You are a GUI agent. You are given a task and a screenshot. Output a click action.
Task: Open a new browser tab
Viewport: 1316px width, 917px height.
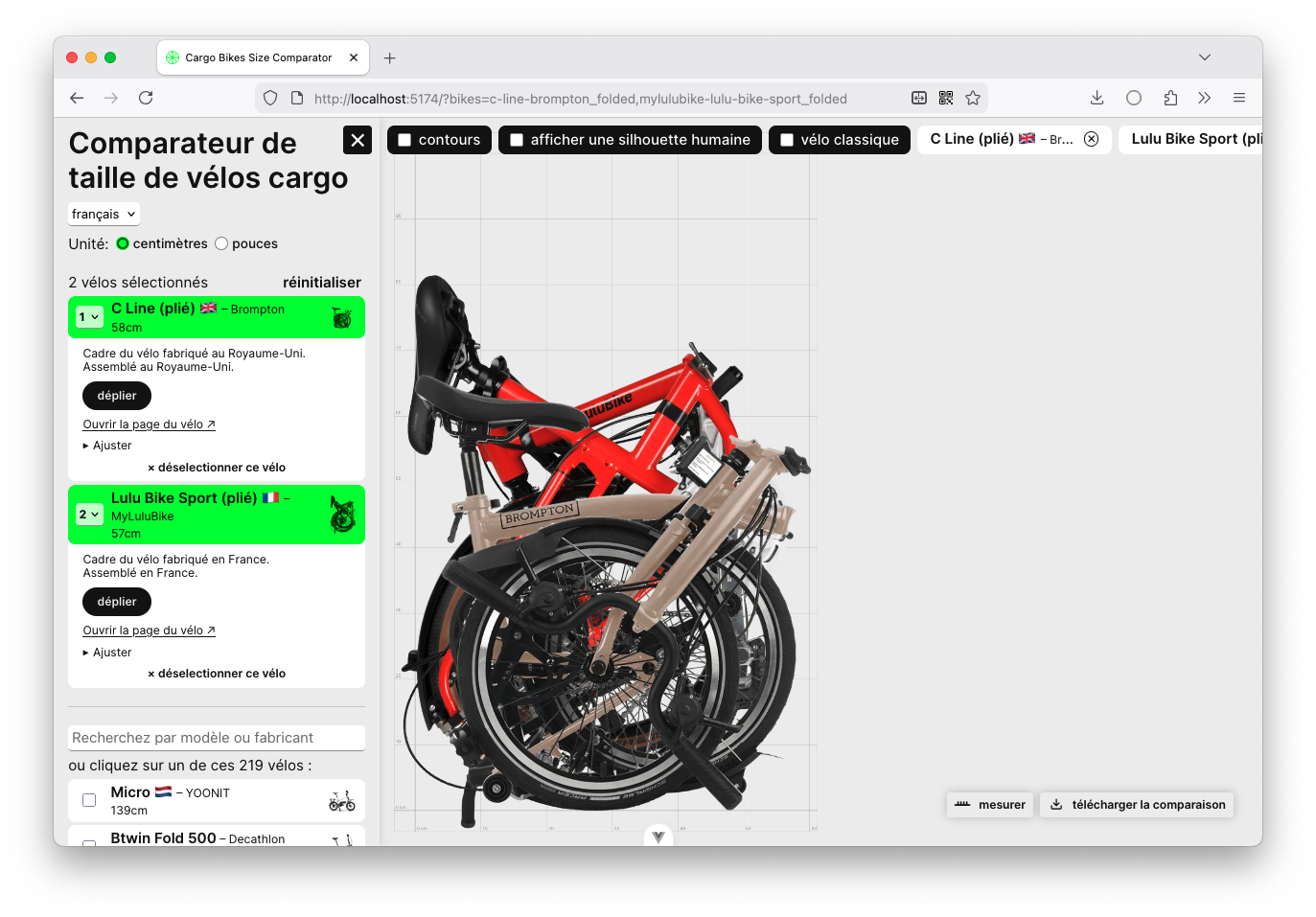390,57
